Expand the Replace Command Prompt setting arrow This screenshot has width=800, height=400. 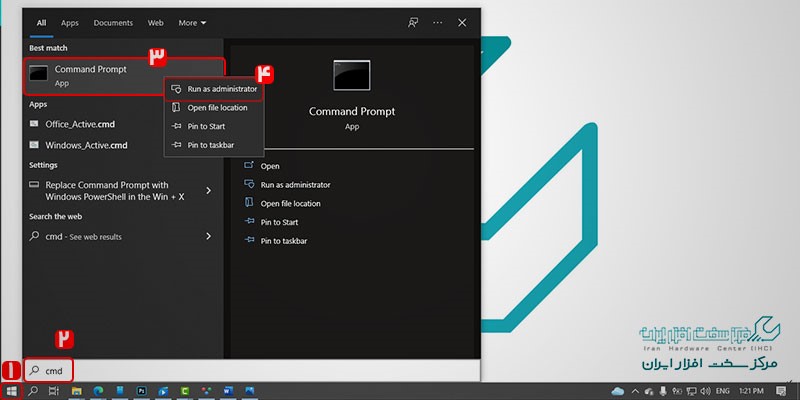(x=208, y=190)
